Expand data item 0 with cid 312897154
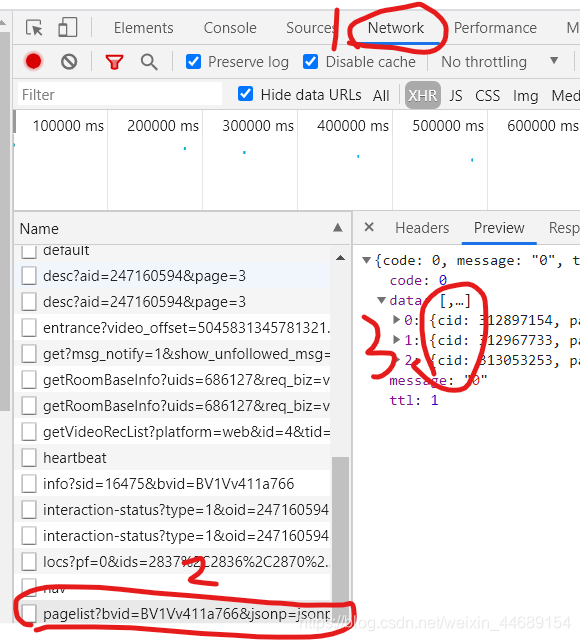580x641 pixels. (x=396, y=320)
